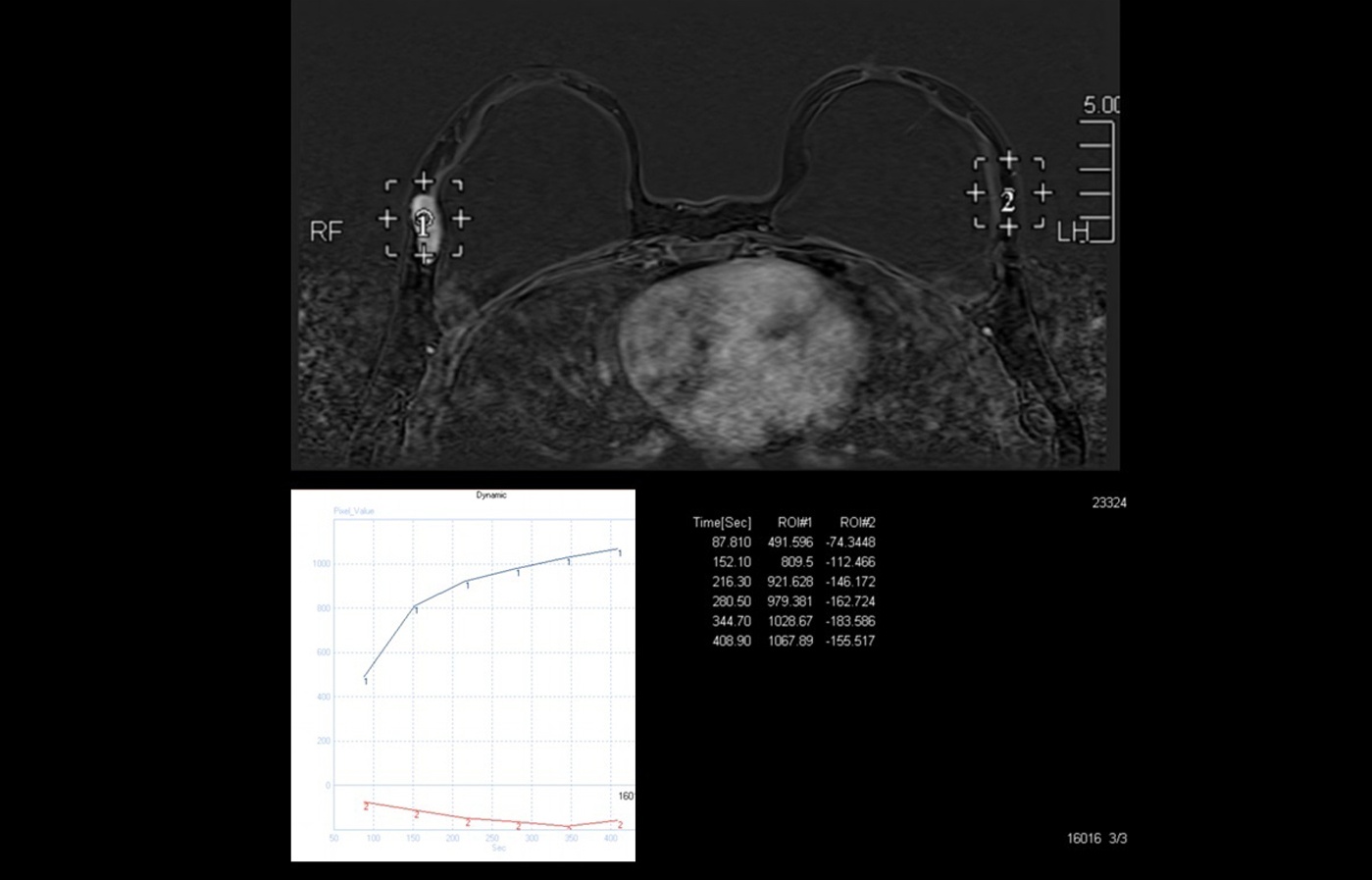Click the 491.596 value in ROI#1 column

(x=790, y=543)
